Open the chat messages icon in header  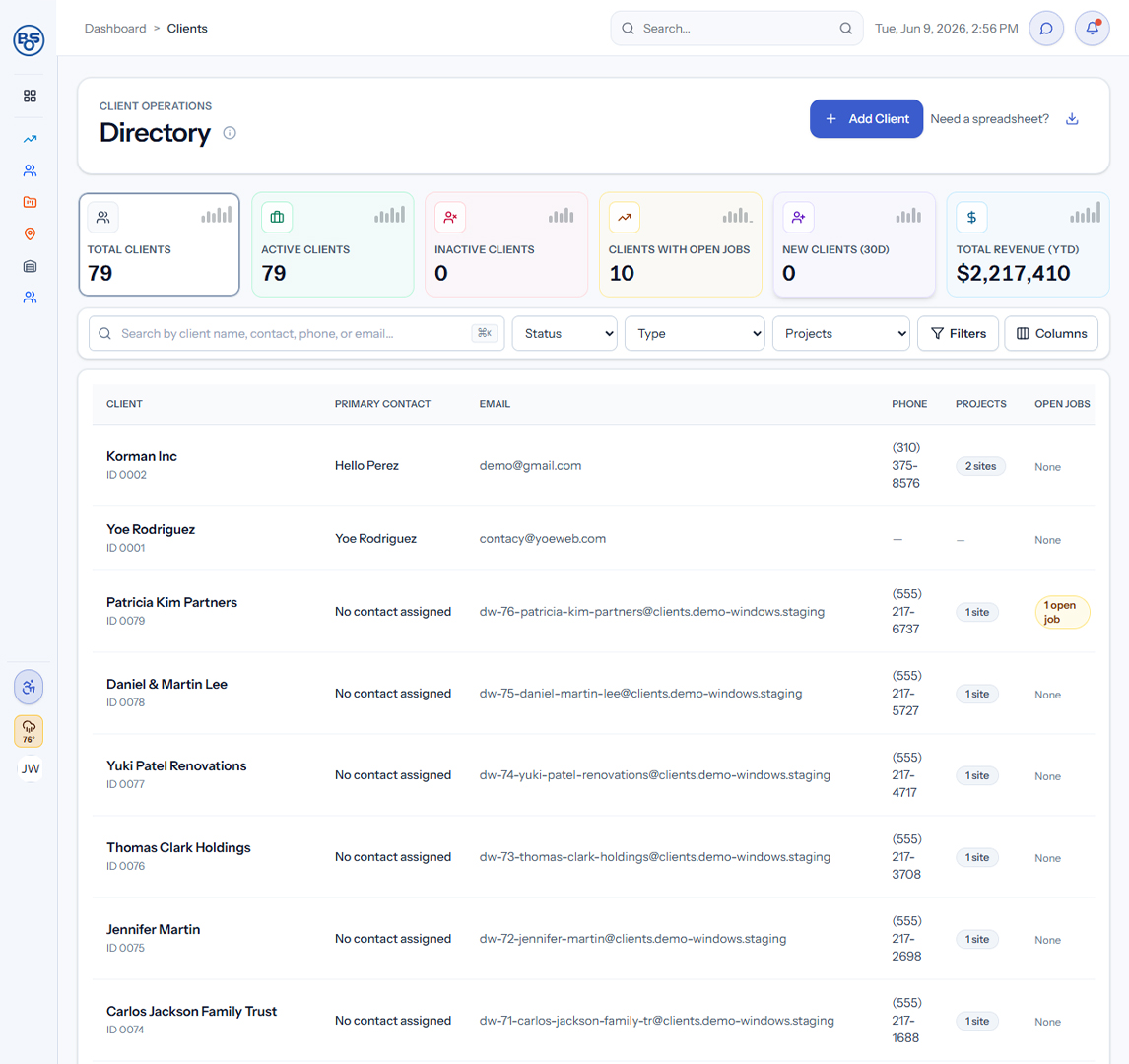(1046, 28)
